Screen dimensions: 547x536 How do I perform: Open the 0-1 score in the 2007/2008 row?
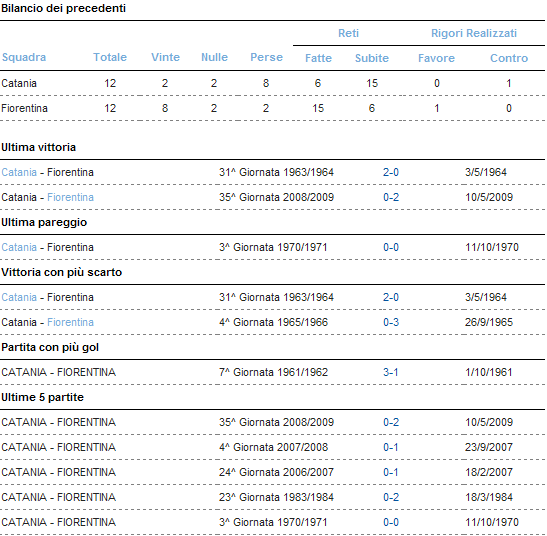pos(390,447)
